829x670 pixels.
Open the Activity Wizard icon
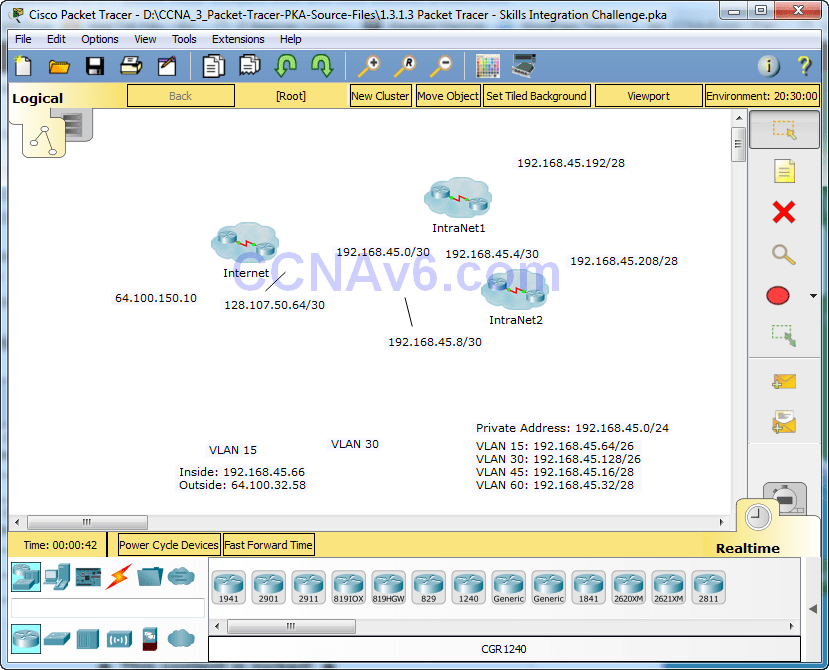(167, 66)
